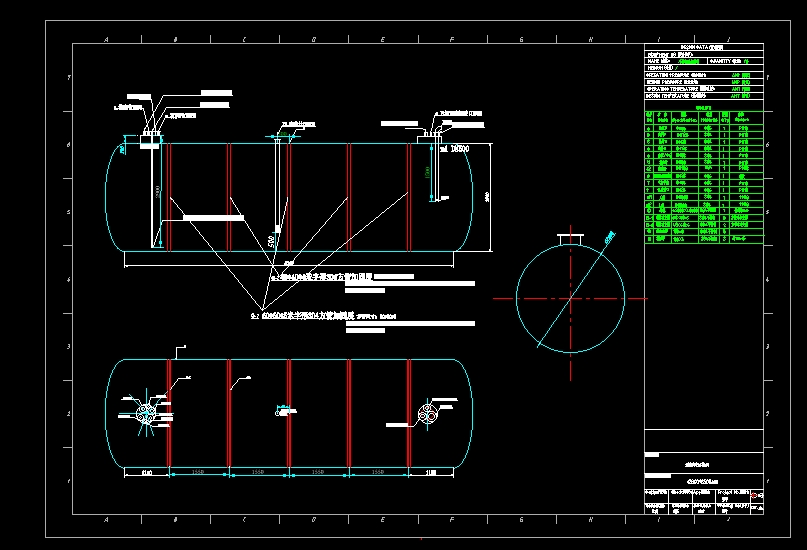This screenshot has height=550, width=807.
Task: Click zone number 5 on right border
Action: 767,212
